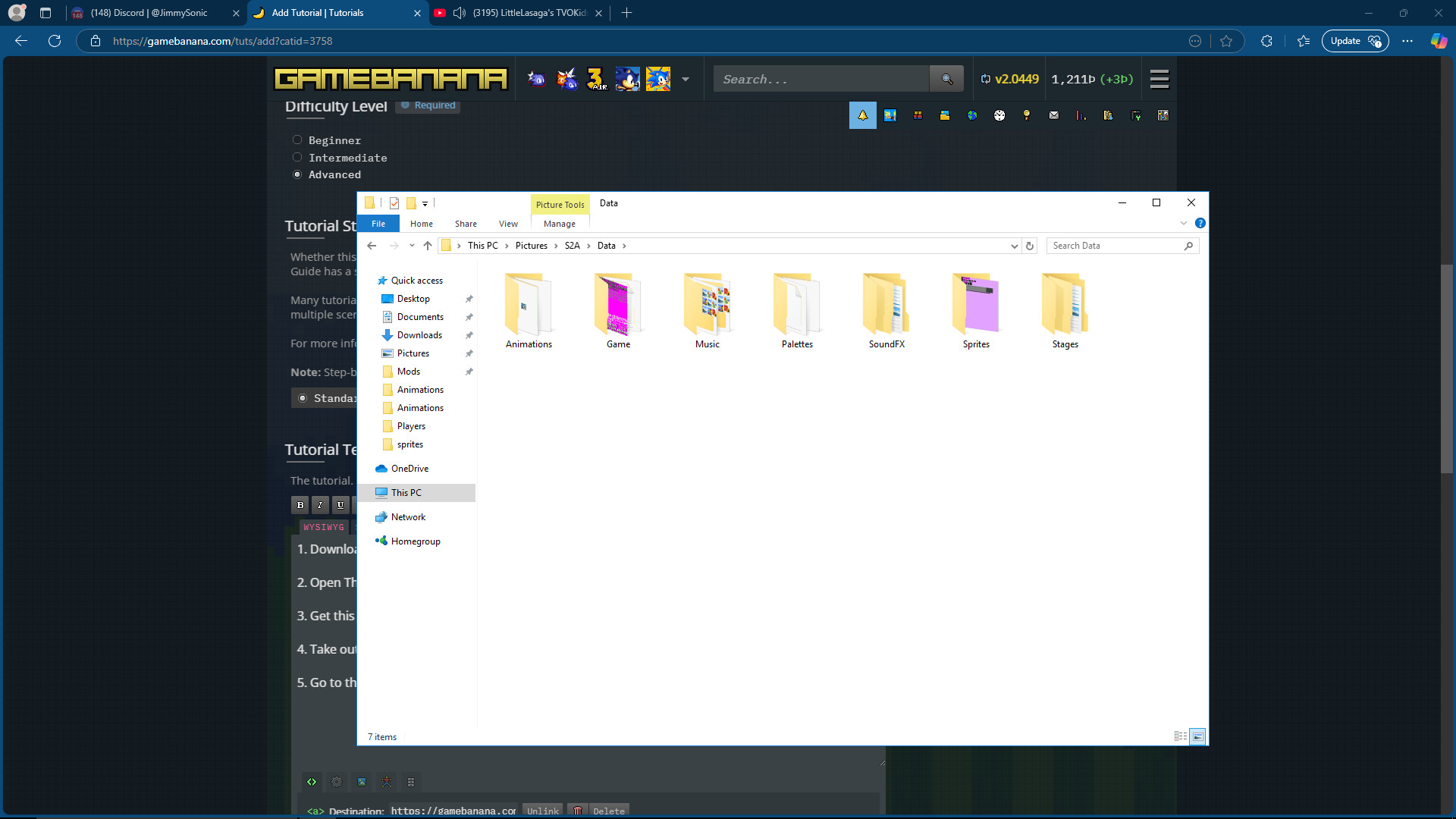Click the clock icon in GameBanana toolbar
Screen dimensions: 1456x819
[x=999, y=115]
